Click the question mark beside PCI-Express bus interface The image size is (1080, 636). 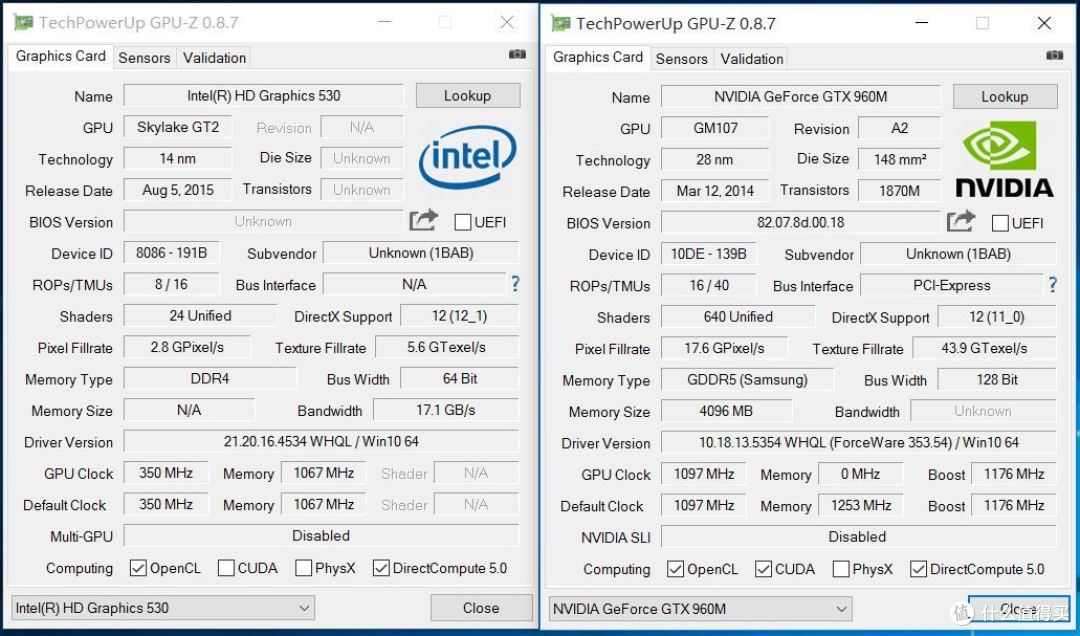click(1052, 285)
